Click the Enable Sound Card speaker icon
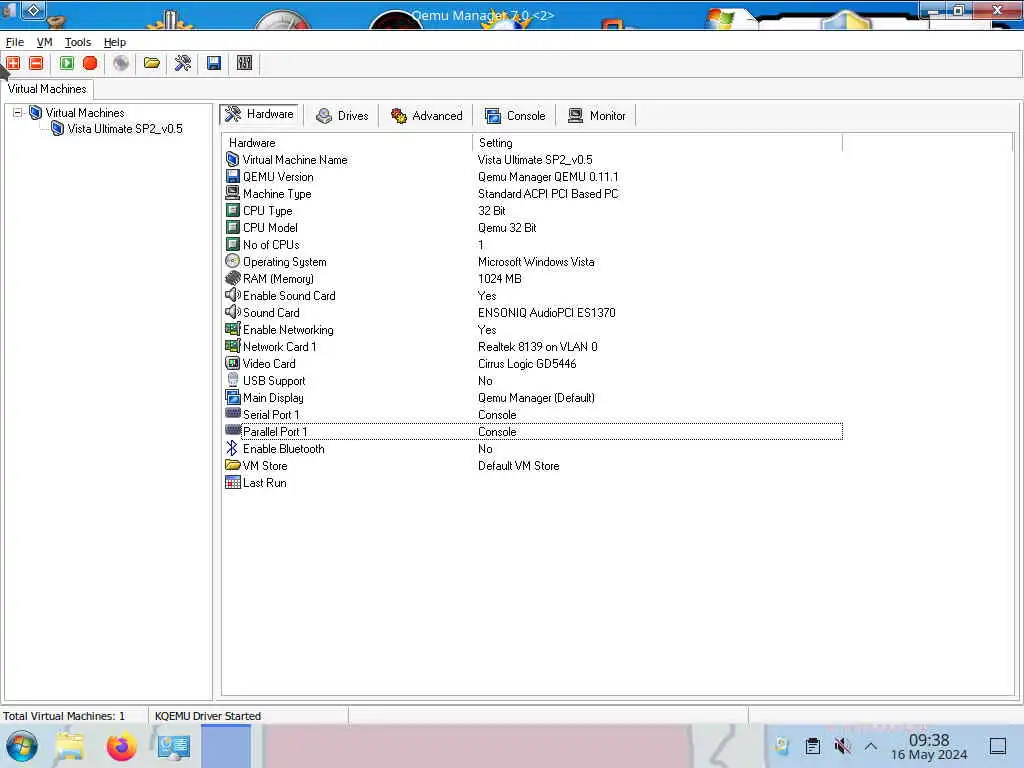 click(x=232, y=295)
